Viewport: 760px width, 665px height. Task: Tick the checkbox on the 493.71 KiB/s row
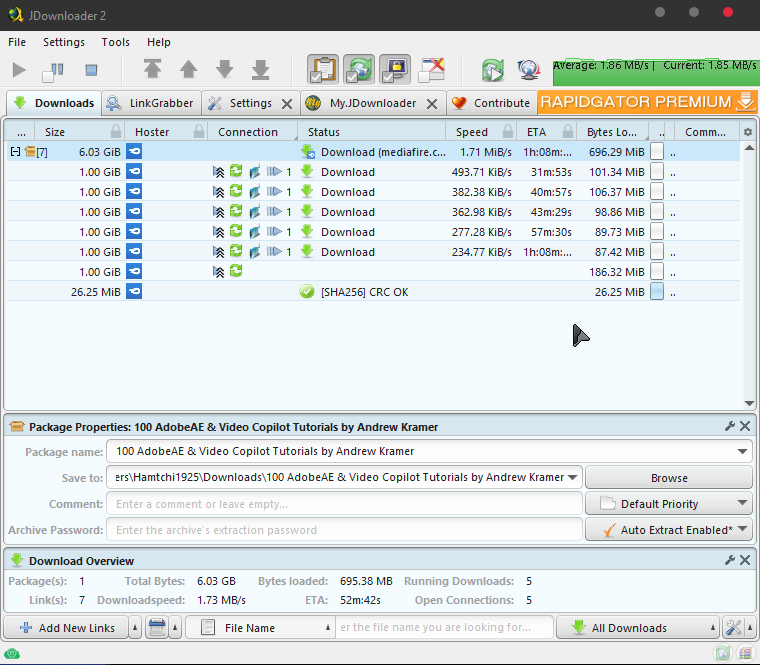click(657, 172)
